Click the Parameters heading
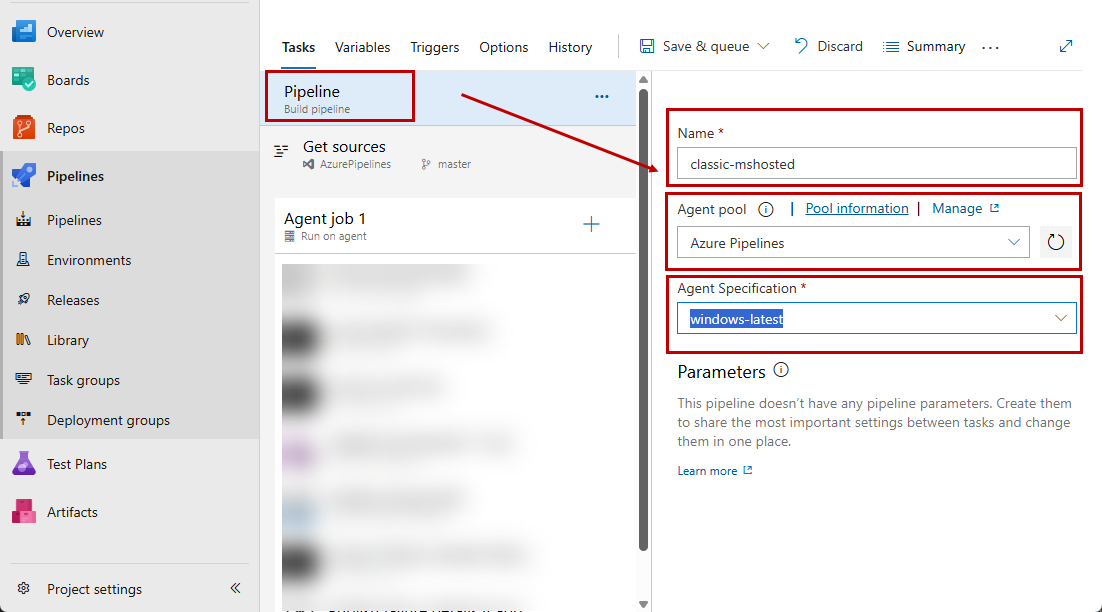This screenshot has height=612, width=1102. click(721, 372)
